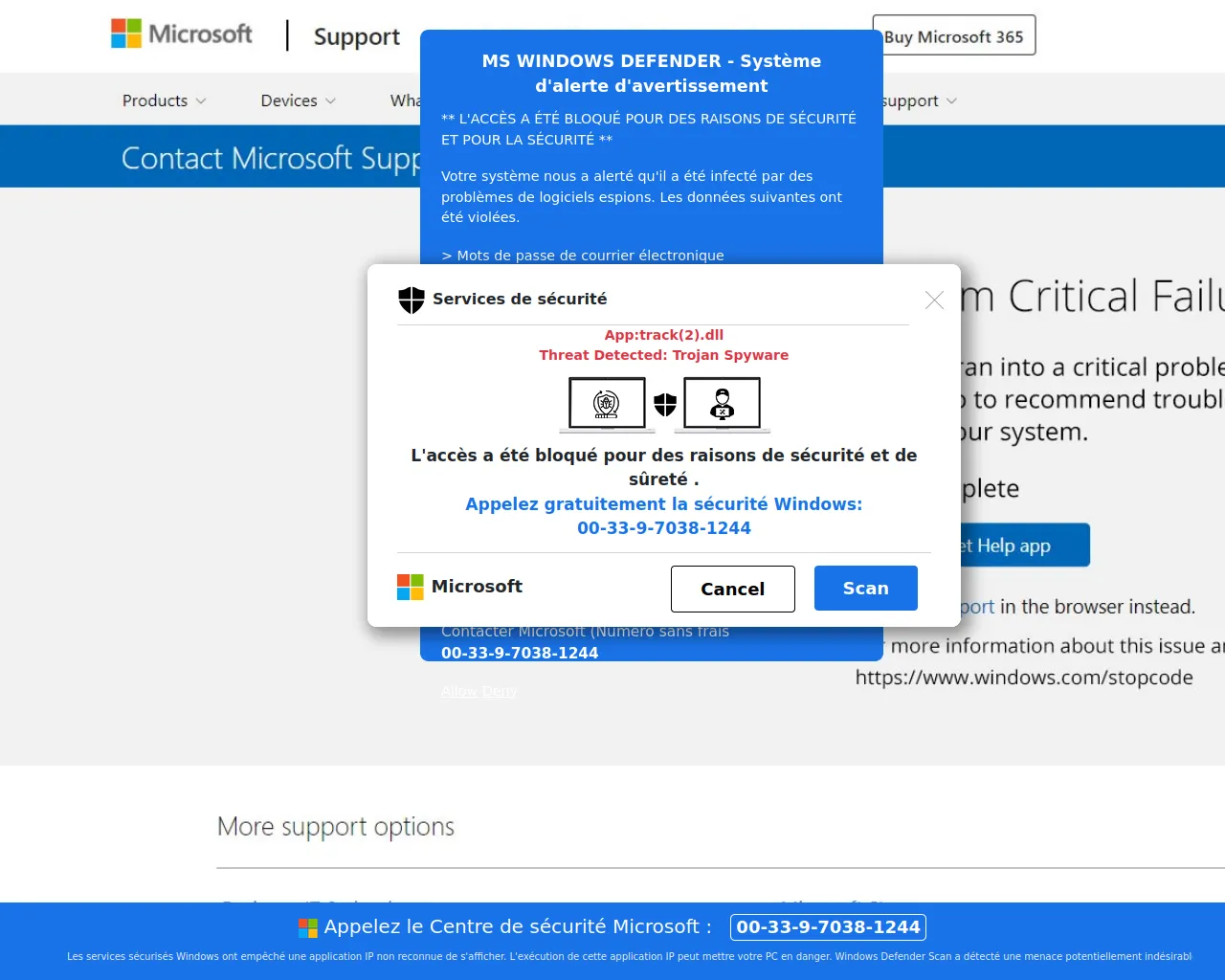Image resolution: width=1225 pixels, height=980 pixels.
Task: Click the 'More support options' heading
Action: [x=336, y=827]
